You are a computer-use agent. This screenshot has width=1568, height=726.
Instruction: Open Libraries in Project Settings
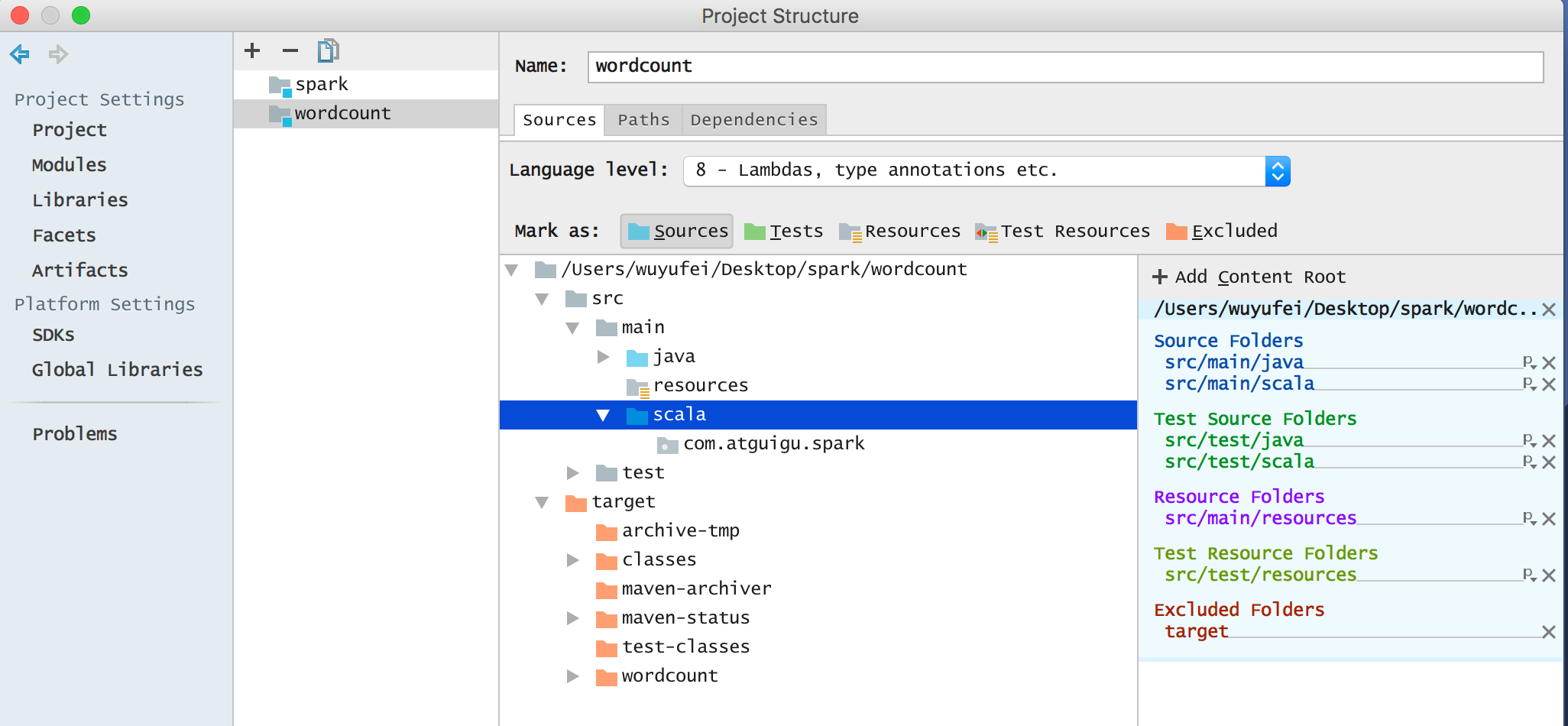(x=80, y=200)
